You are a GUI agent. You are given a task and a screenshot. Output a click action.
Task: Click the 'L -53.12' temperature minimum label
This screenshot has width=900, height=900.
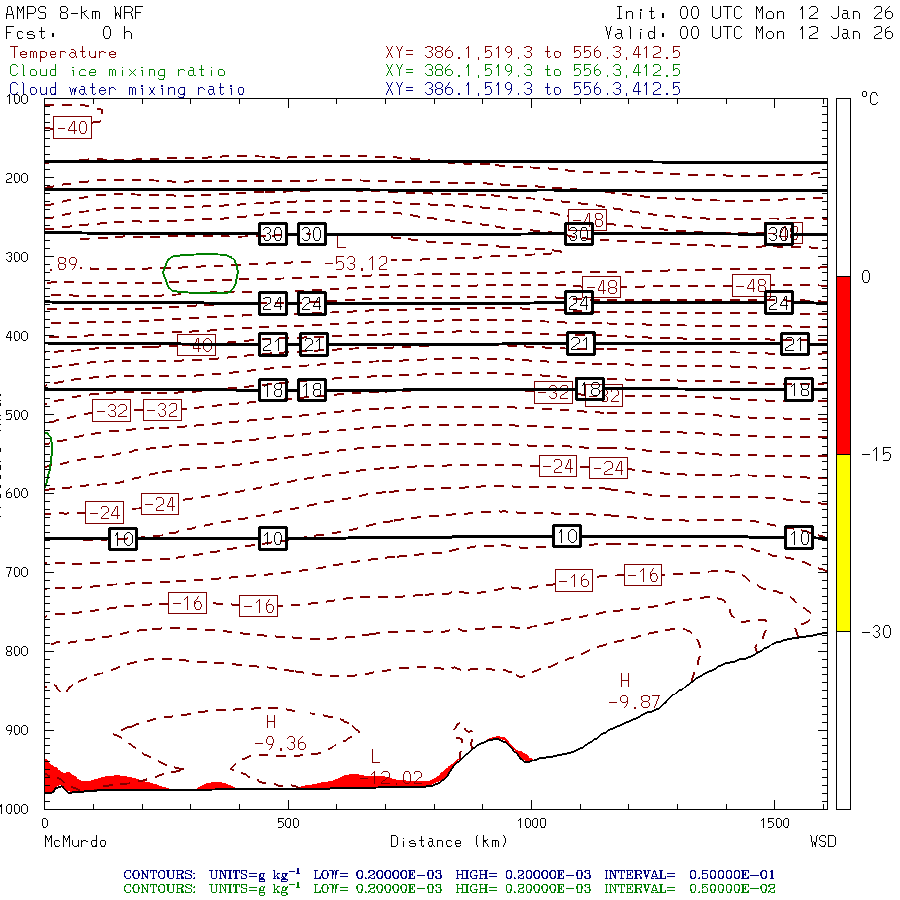point(356,253)
